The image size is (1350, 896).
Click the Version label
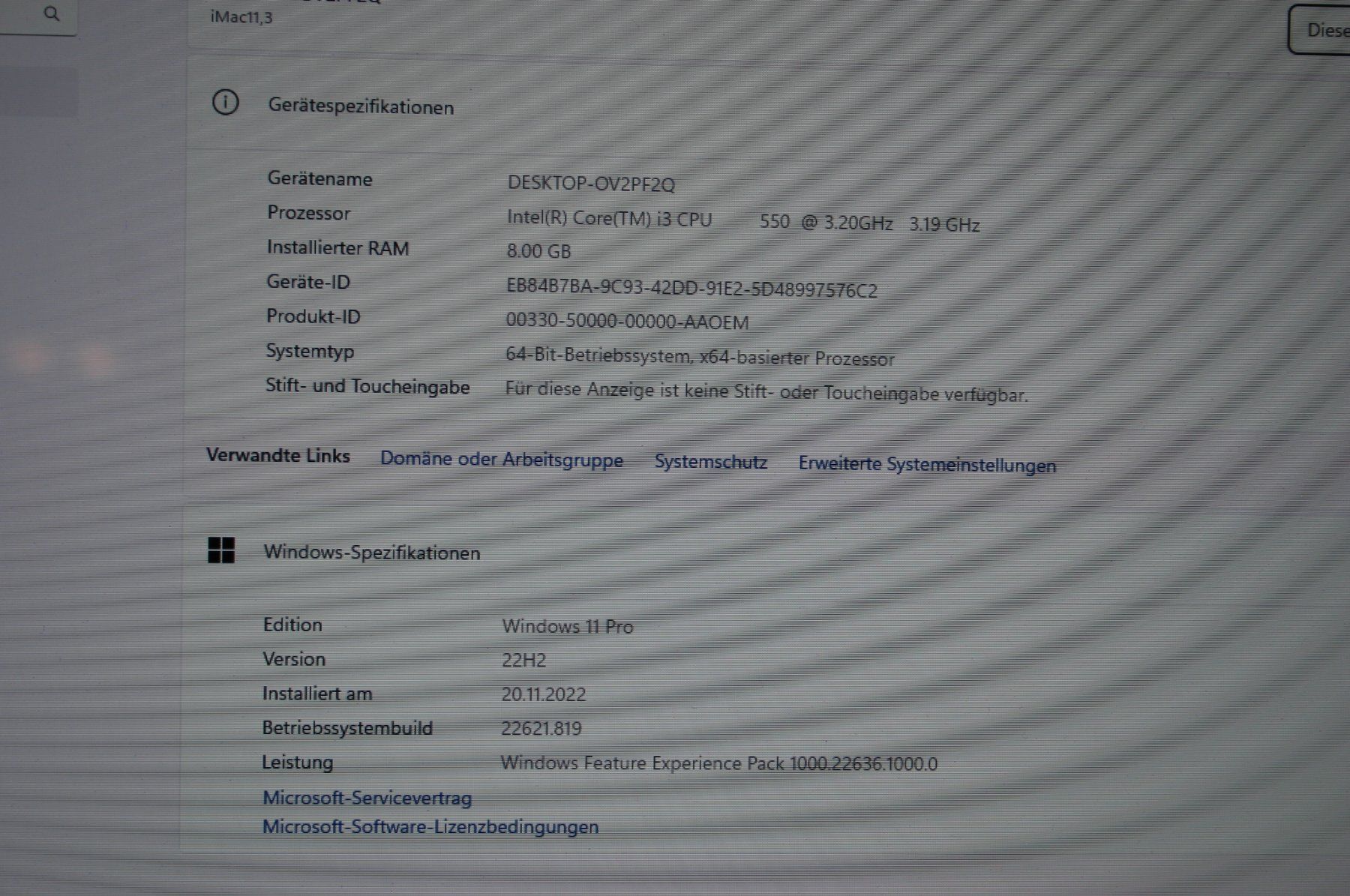[x=294, y=659]
